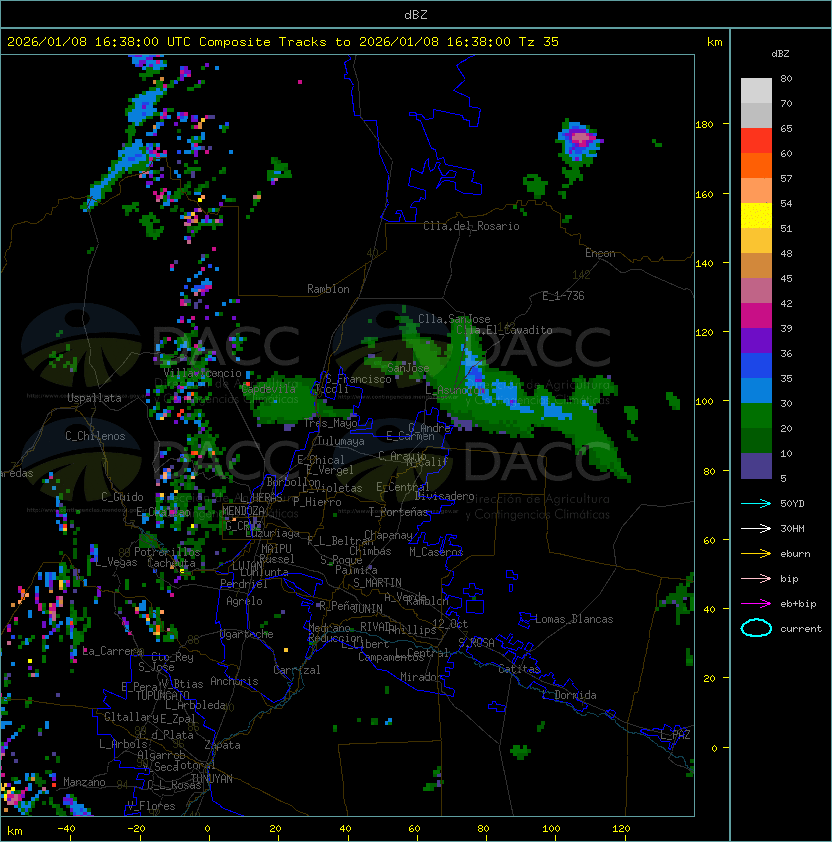Viewport: 832px width, 842px height.
Task: Click the 54 value on the dBZ scale
Action: [786, 204]
